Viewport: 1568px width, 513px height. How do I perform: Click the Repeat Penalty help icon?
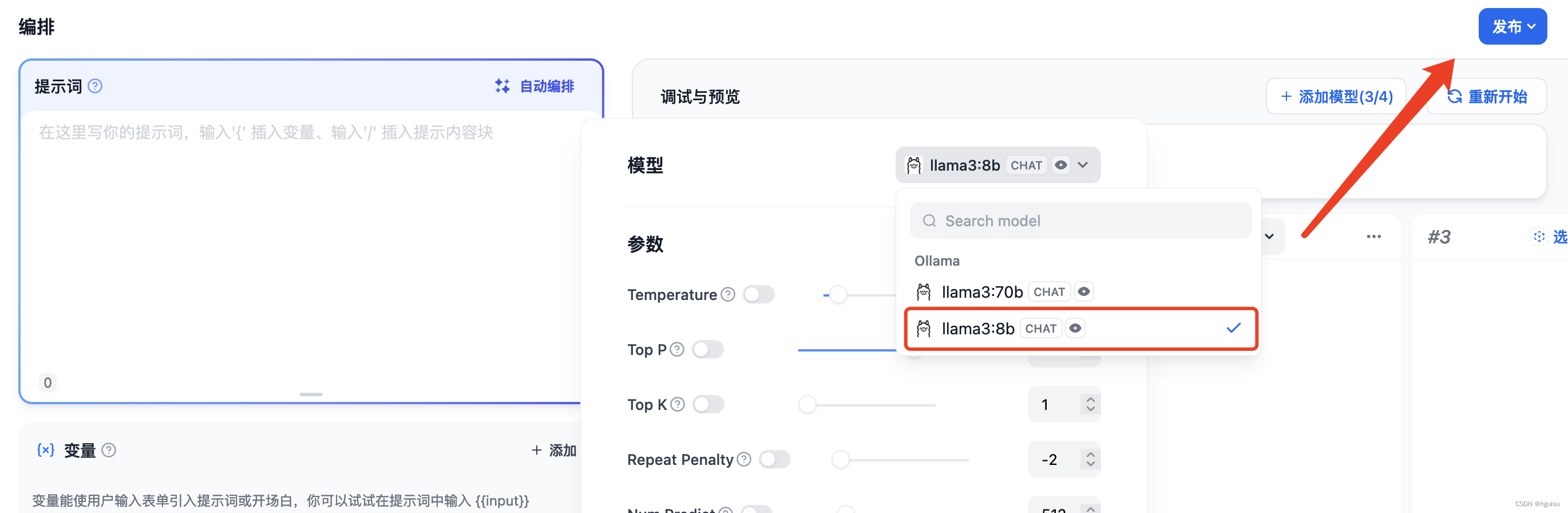click(744, 459)
